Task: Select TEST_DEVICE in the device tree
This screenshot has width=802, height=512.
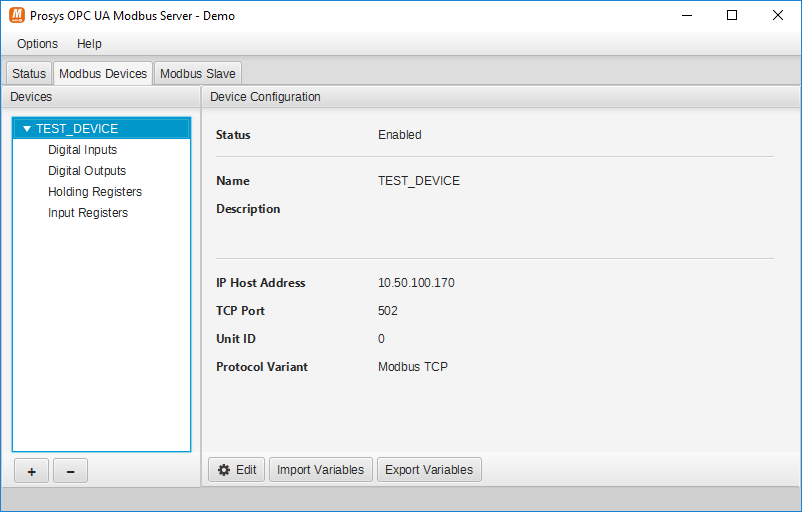Action: [77, 129]
